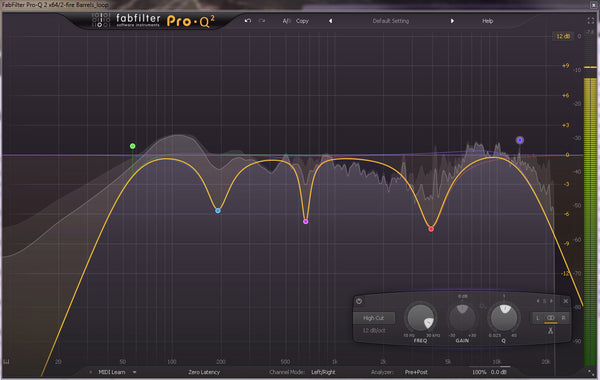Click the redo arrow icon
The height and width of the screenshot is (380, 600).
(x=262, y=21)
